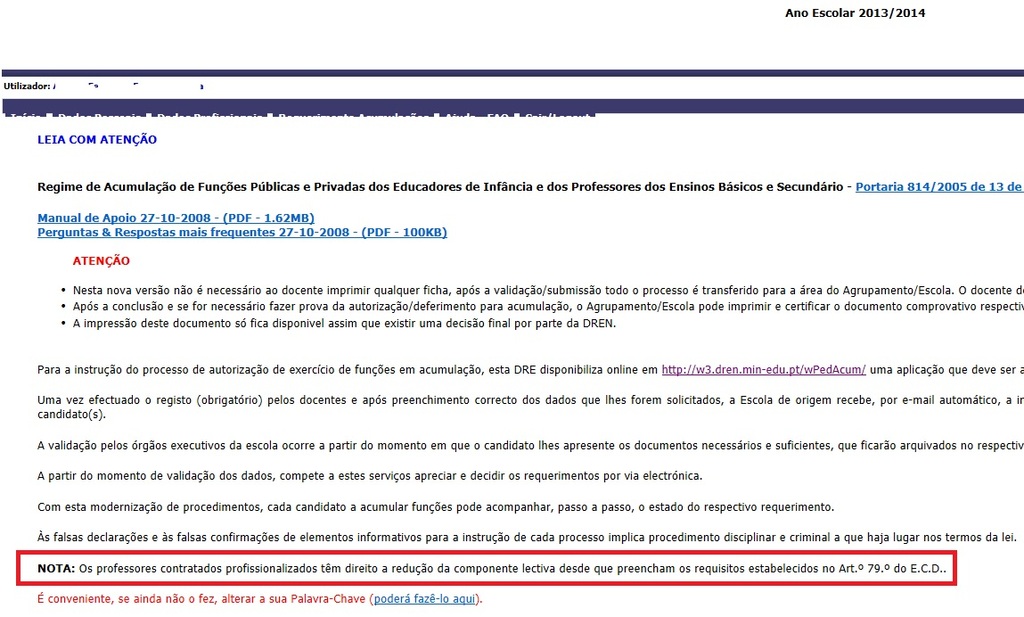The image size is (1024, 617).
Task: Open the Ajuda - FAQ menu item
Action: (477, 117)
